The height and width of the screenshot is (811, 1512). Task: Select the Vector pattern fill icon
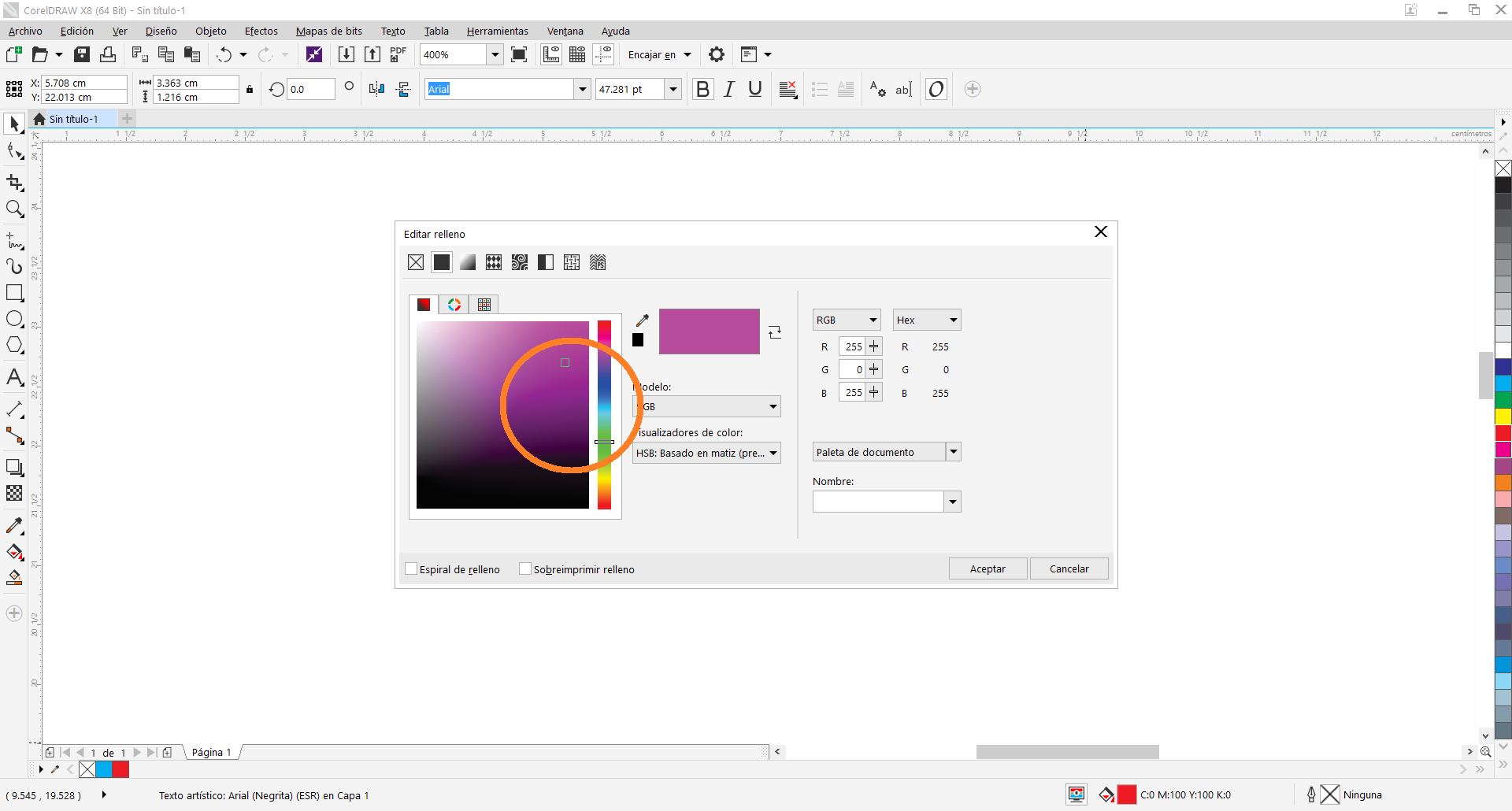tap(494, 262)
